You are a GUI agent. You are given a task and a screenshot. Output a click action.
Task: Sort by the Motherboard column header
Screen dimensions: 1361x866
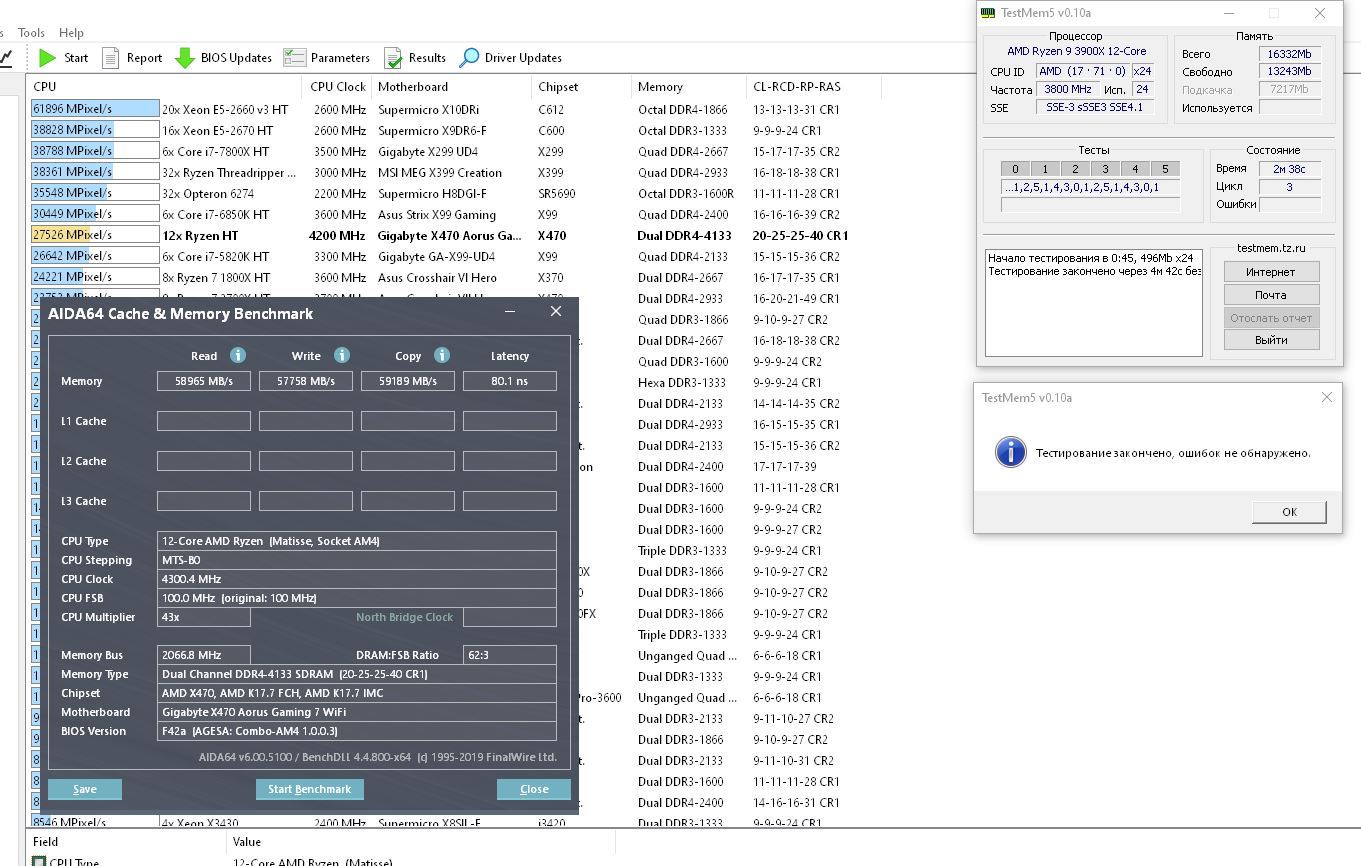point(453,87)
